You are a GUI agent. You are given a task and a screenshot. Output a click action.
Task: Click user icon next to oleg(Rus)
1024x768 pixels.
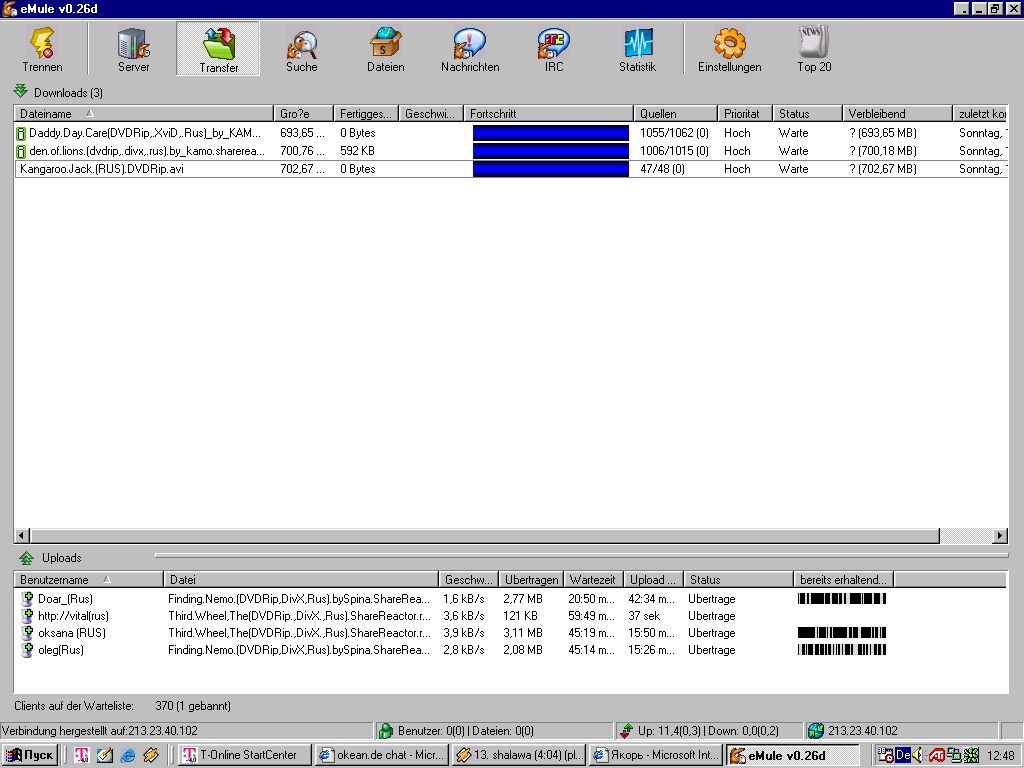27,649
